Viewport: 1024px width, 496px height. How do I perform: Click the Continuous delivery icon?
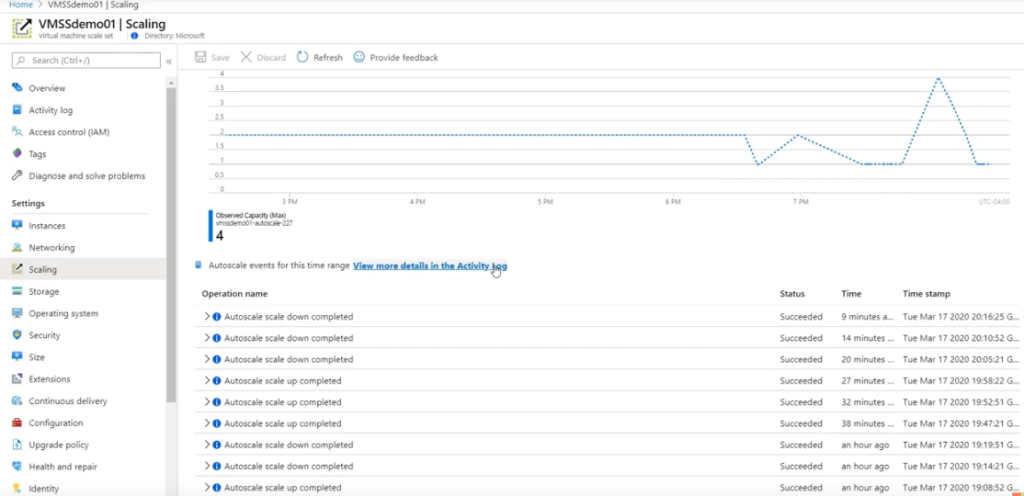[17, 401]
